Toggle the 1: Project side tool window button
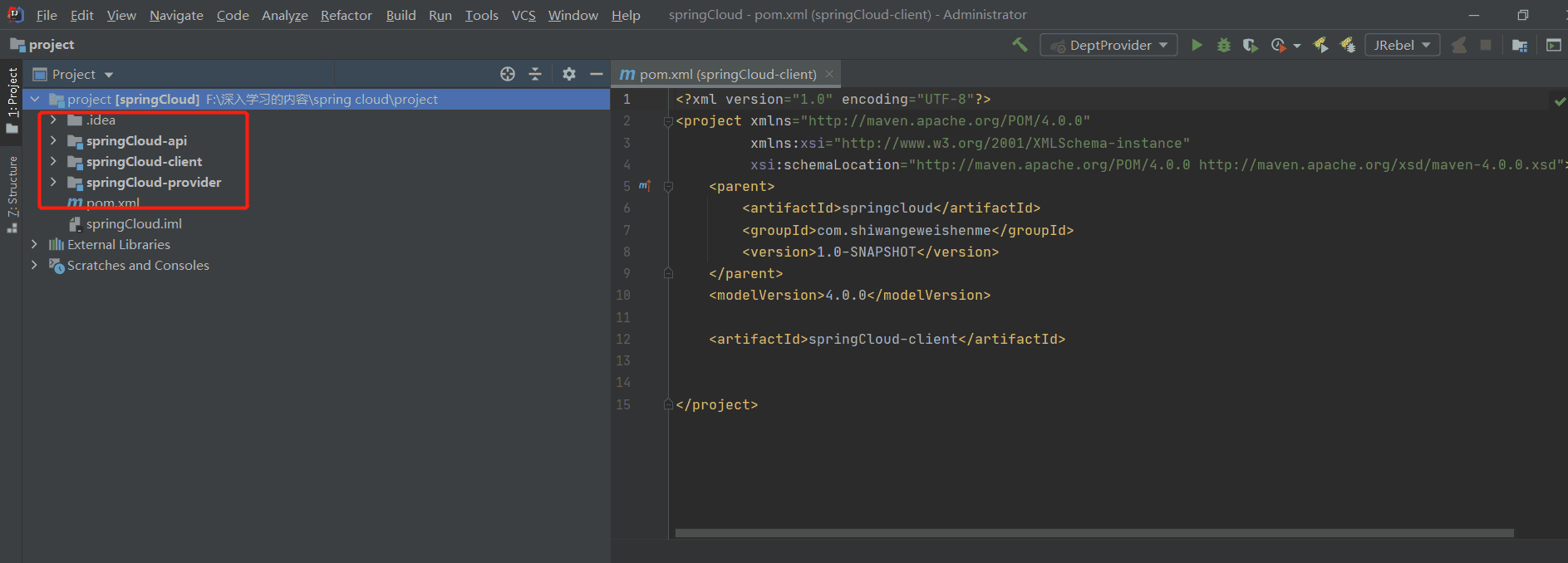Screen dimensions: 1568x563 12,100
